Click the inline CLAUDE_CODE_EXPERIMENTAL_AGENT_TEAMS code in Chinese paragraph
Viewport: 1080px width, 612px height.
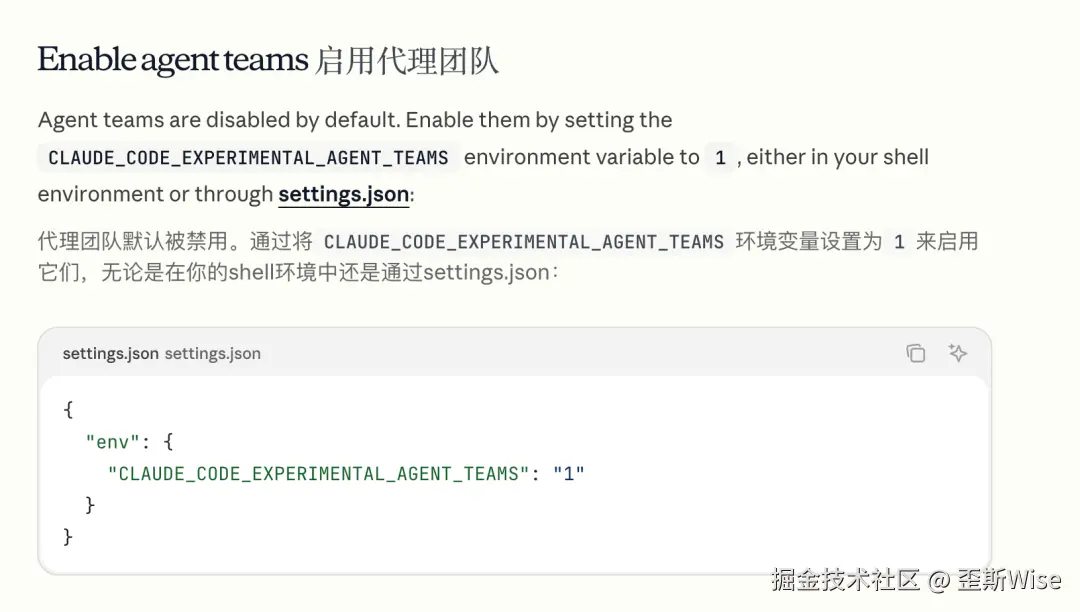(x=524, y=242)
